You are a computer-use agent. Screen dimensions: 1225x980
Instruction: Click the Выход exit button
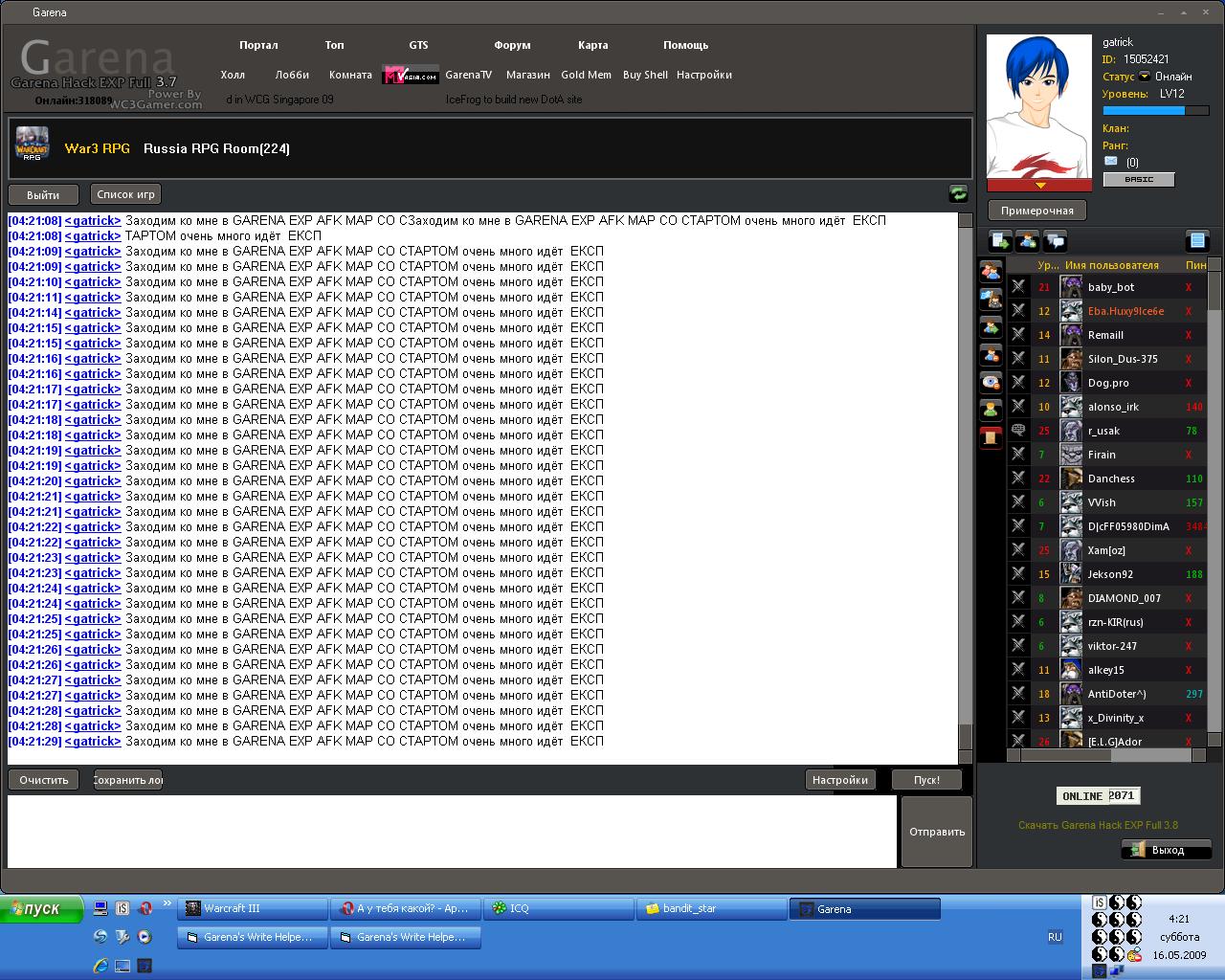(x=1167, y=850)
